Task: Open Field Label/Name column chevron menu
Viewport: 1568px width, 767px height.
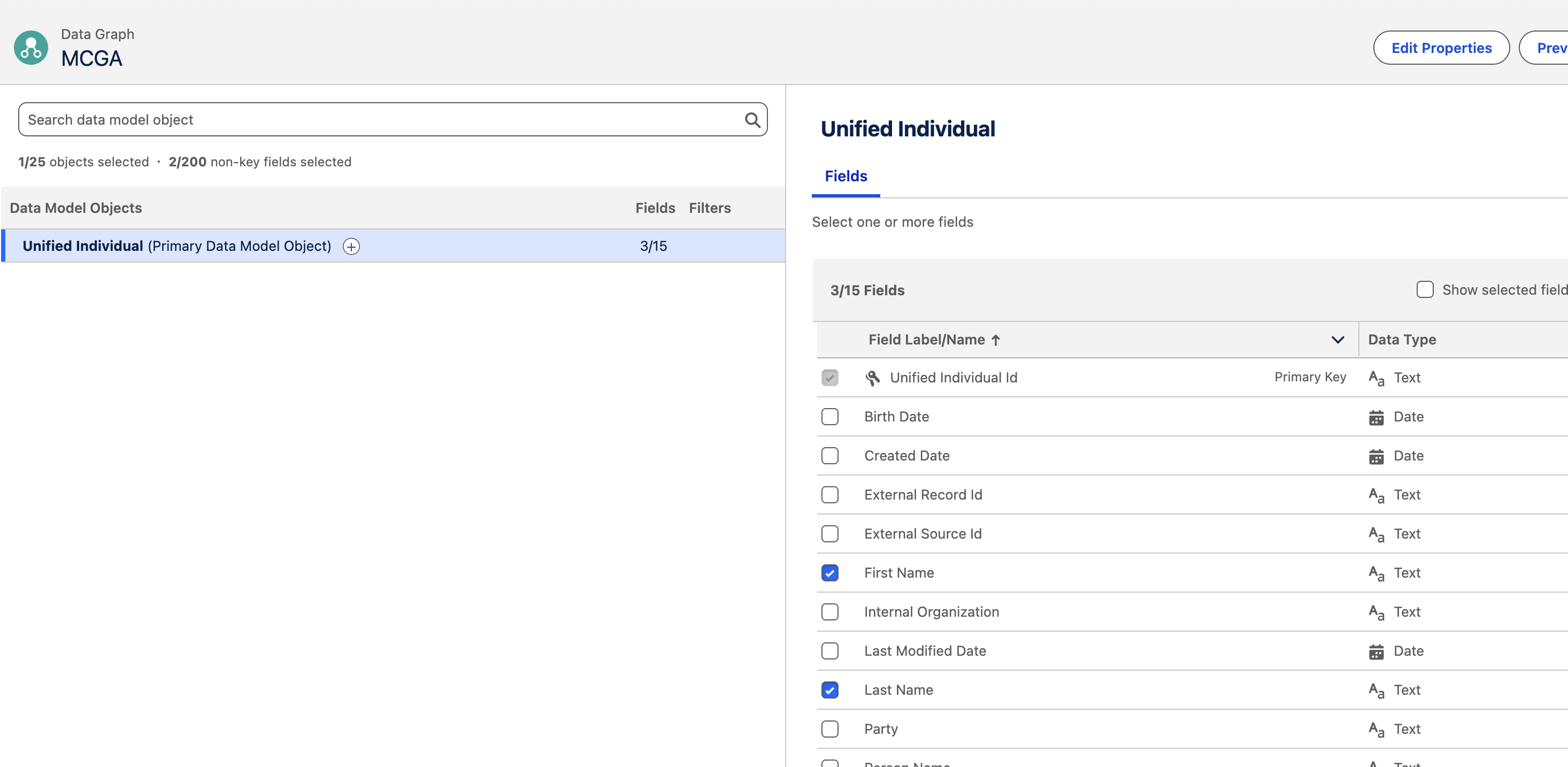Action: pos(1338,340)
